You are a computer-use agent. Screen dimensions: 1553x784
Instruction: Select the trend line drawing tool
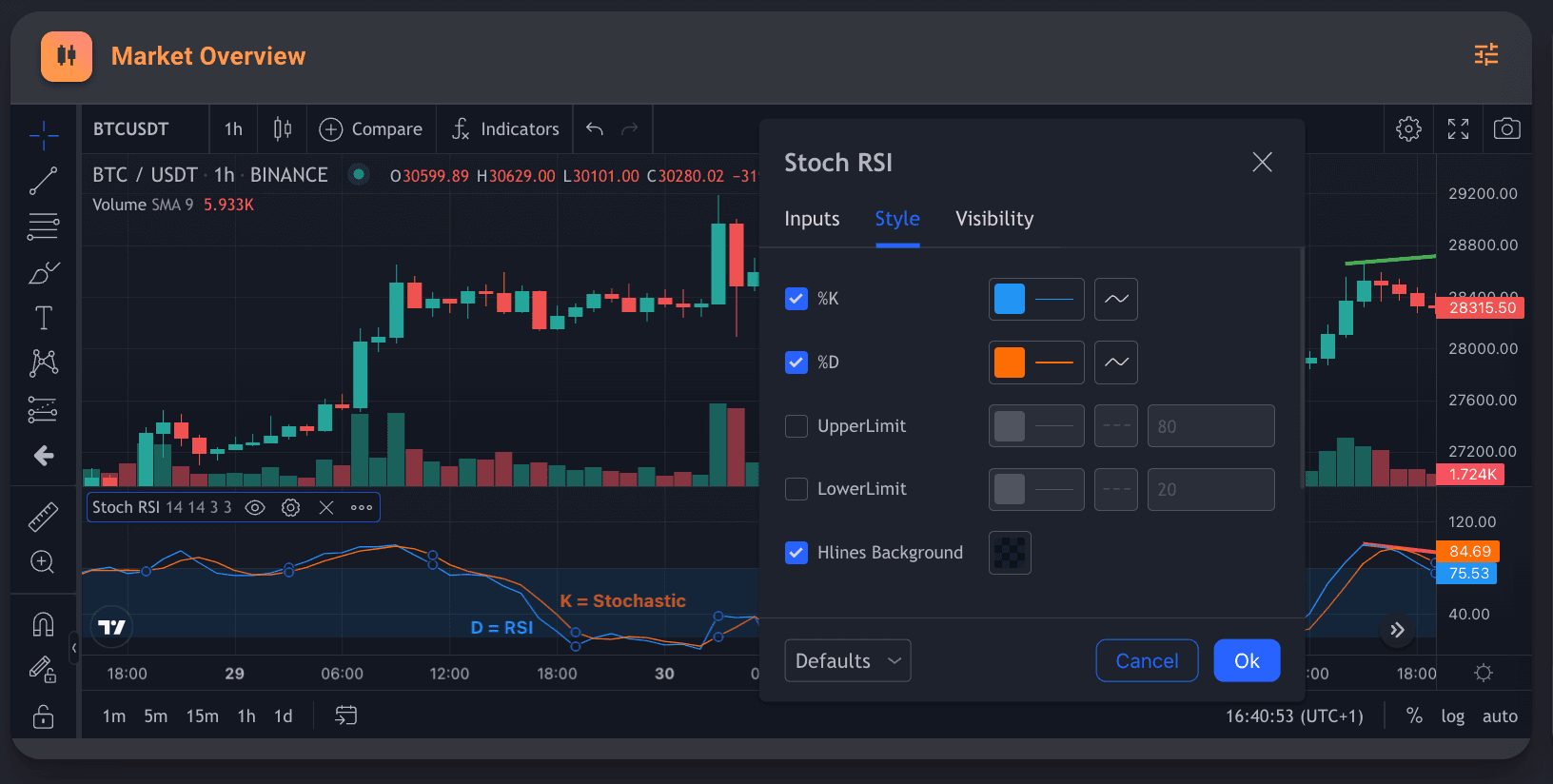pos(43,181)
